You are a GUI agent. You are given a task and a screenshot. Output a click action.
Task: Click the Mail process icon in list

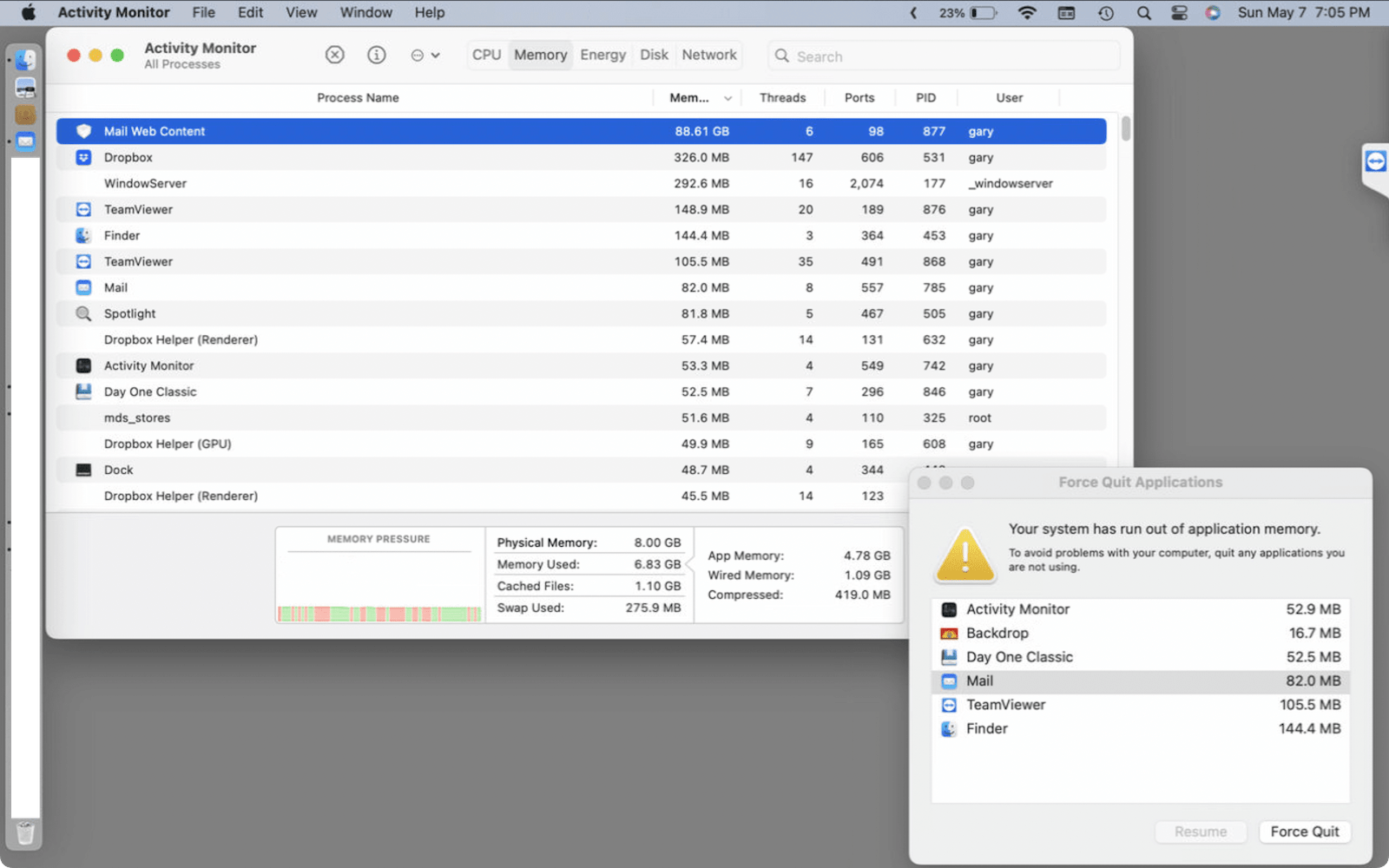(x=83, y=287)
